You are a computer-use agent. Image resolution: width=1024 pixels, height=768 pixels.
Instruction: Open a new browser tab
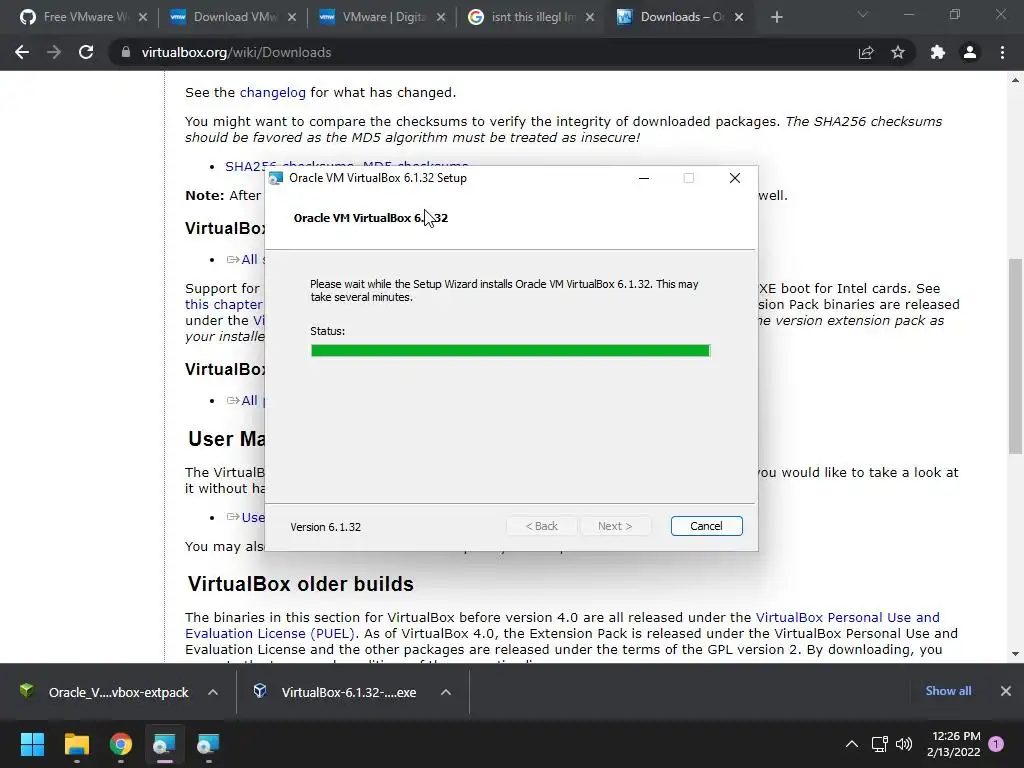click(776, 17)
